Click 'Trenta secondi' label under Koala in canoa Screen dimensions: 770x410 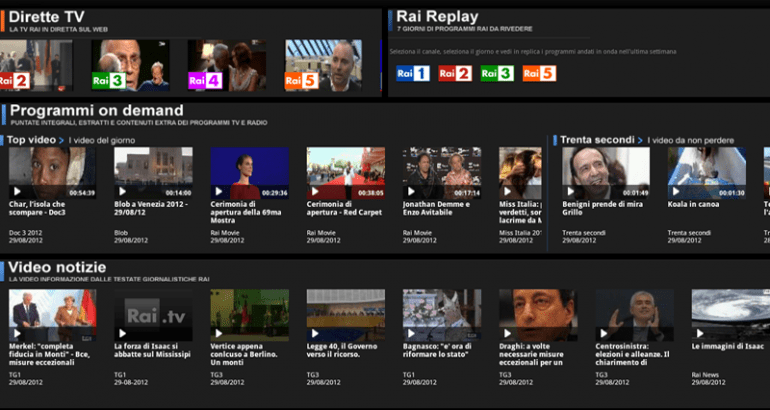689,233
